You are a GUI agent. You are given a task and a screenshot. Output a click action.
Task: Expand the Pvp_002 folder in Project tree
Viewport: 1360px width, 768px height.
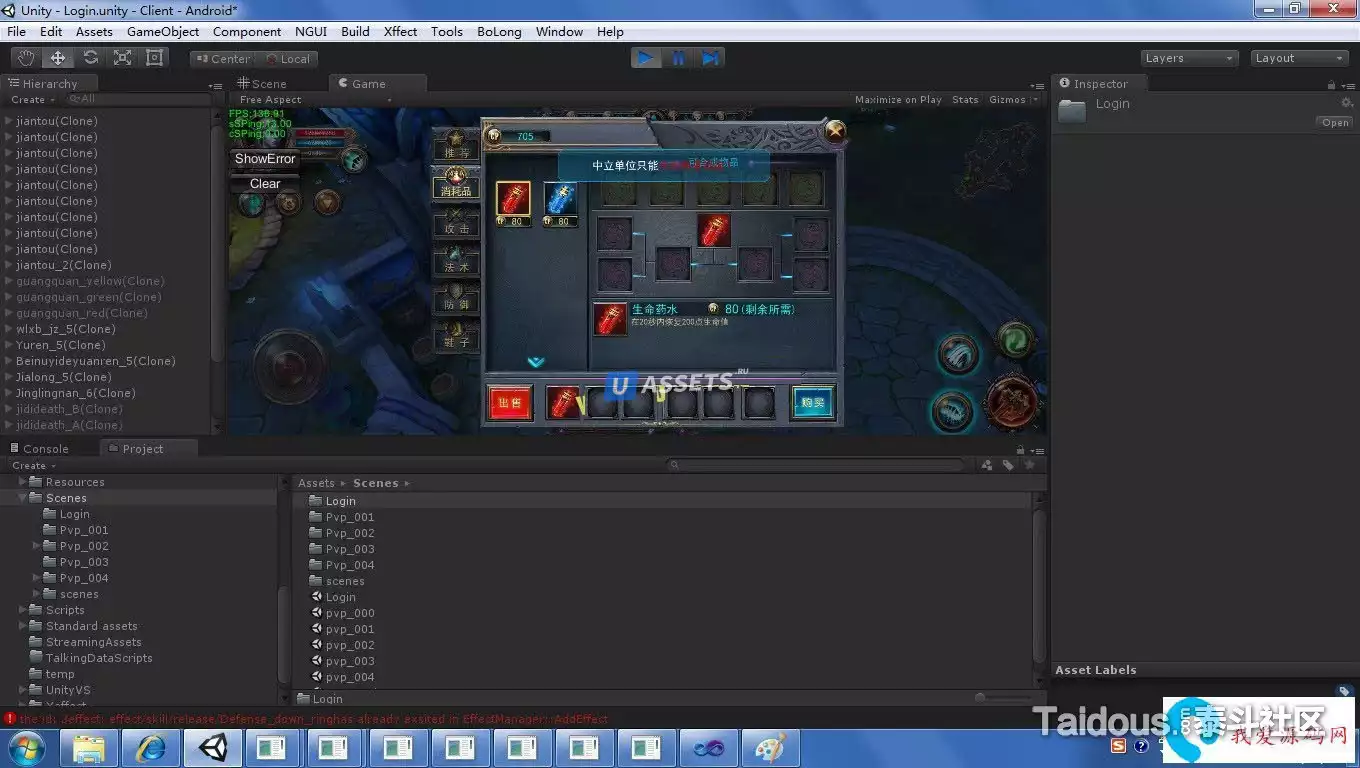(x=37, y=546)
